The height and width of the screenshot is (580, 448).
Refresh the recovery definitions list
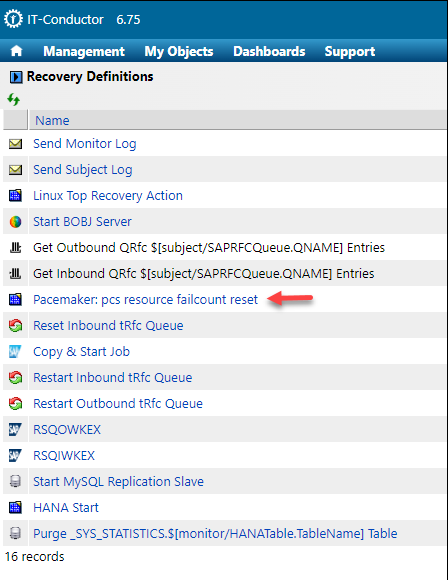[14, 99]
